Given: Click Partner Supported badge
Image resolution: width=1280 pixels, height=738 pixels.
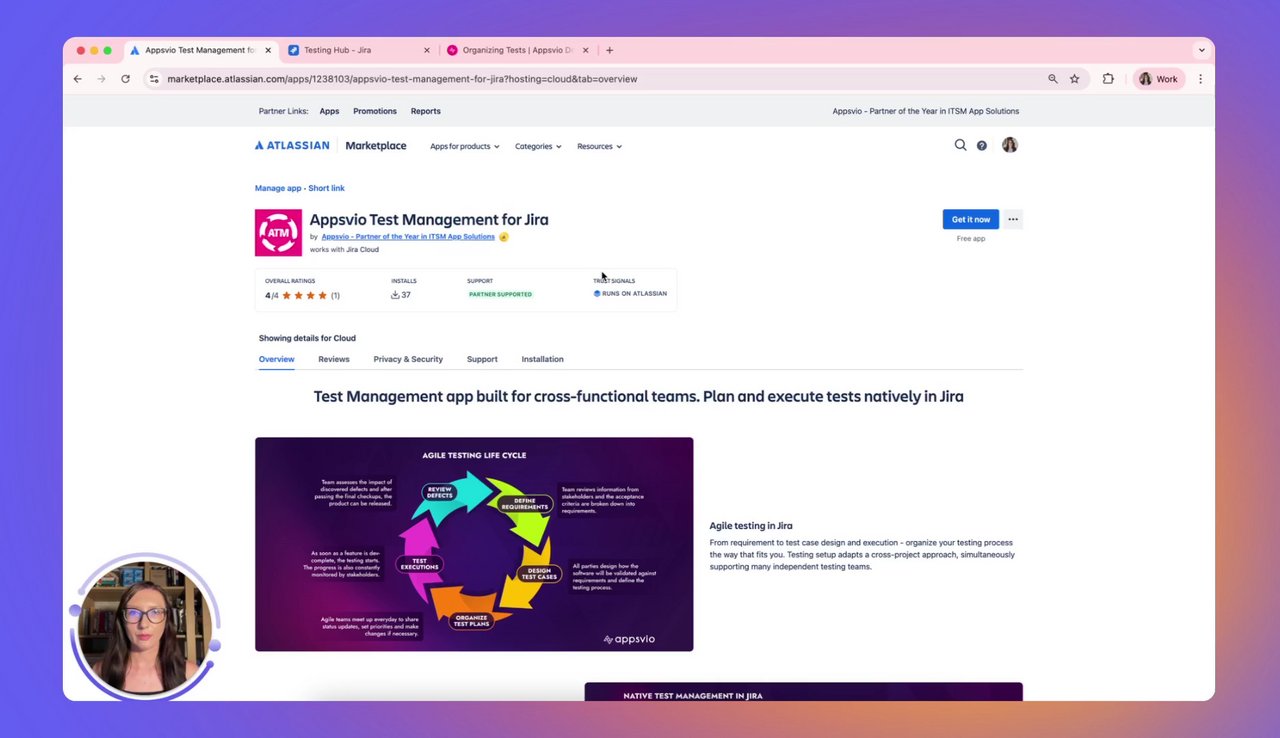Looking at the screenshot, I should click(500, 295).
